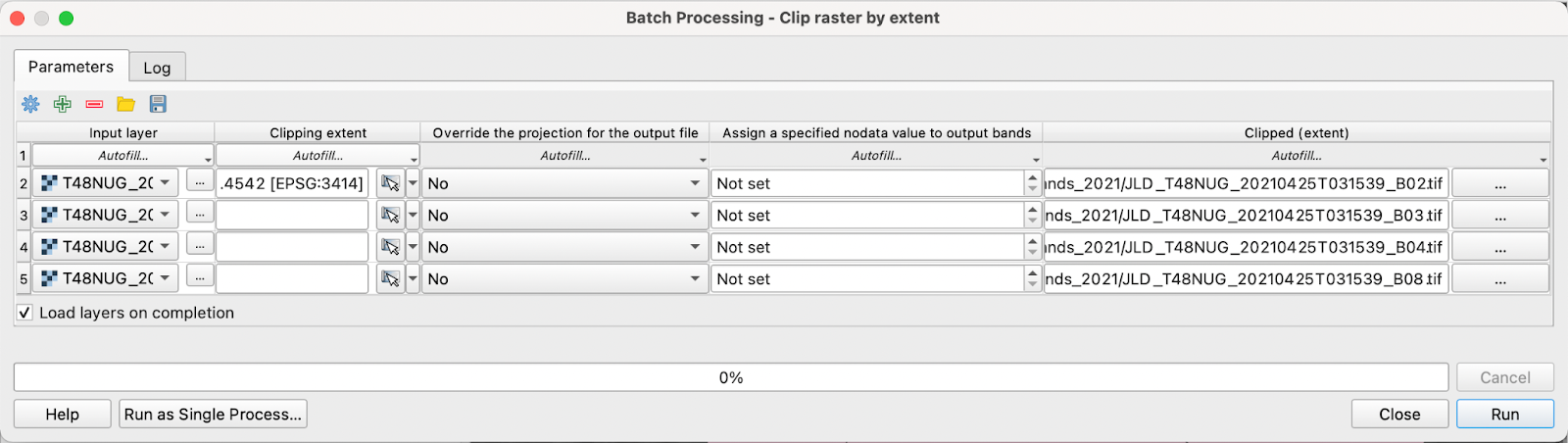This screenshot has width=1568, height=443.
Task: Save batch settings with disk icon
Action: [x=158, y=104]
